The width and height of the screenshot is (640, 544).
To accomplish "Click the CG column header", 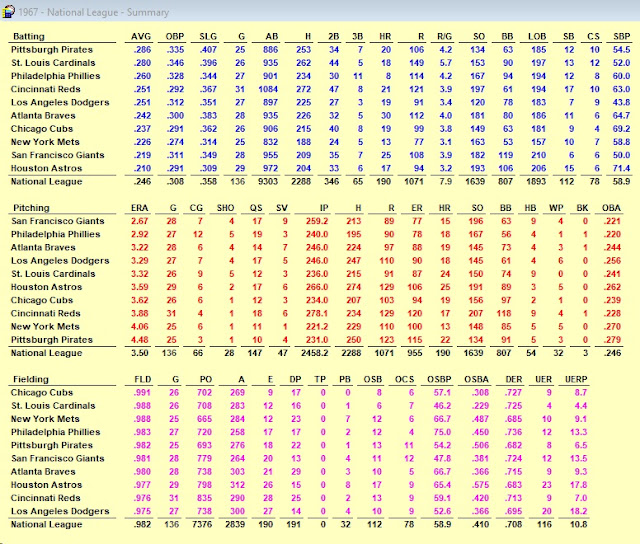I will pos(196,208).
